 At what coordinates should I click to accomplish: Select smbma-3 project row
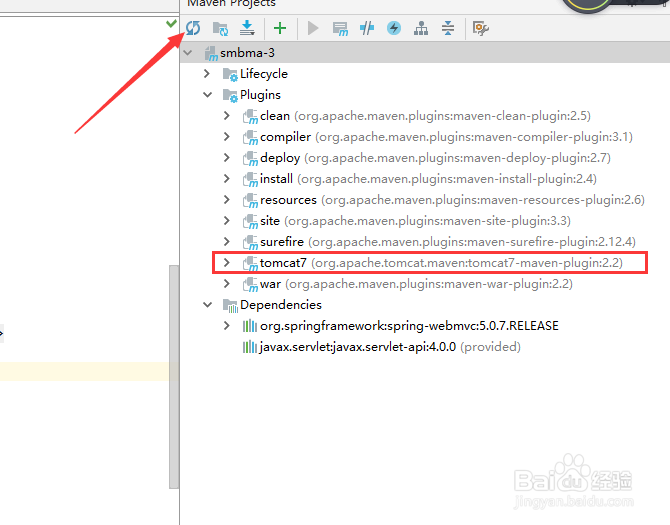click(x=425, y=53)
